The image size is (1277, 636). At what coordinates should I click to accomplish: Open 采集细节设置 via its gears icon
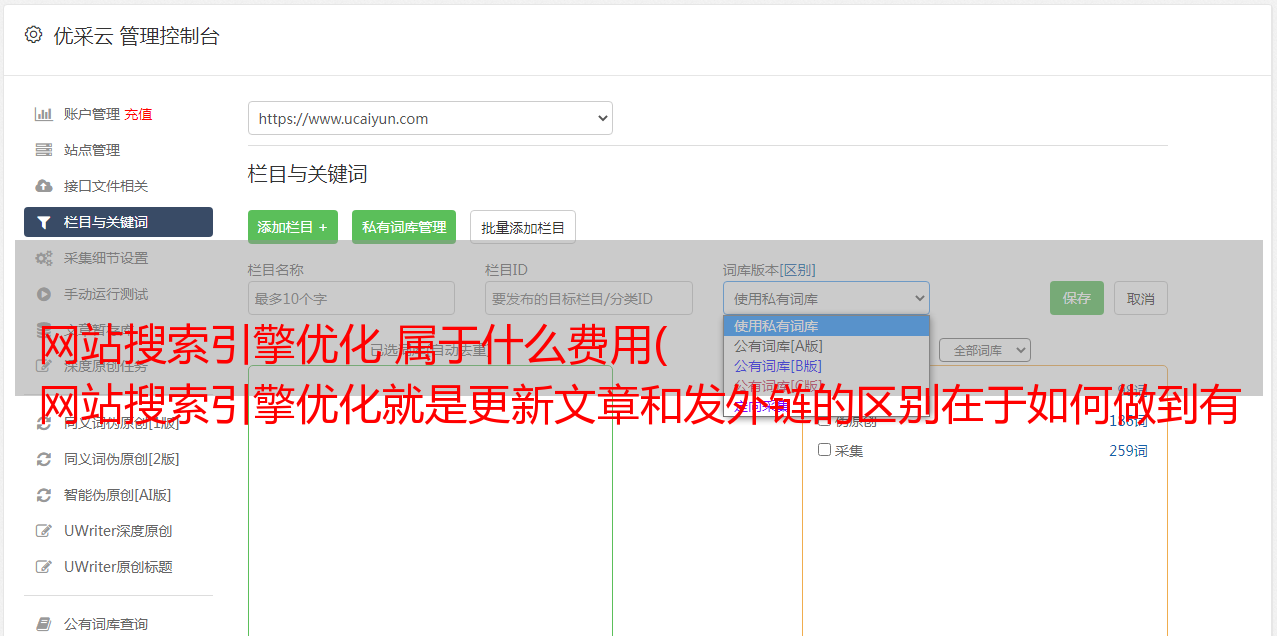click(44, 258)
